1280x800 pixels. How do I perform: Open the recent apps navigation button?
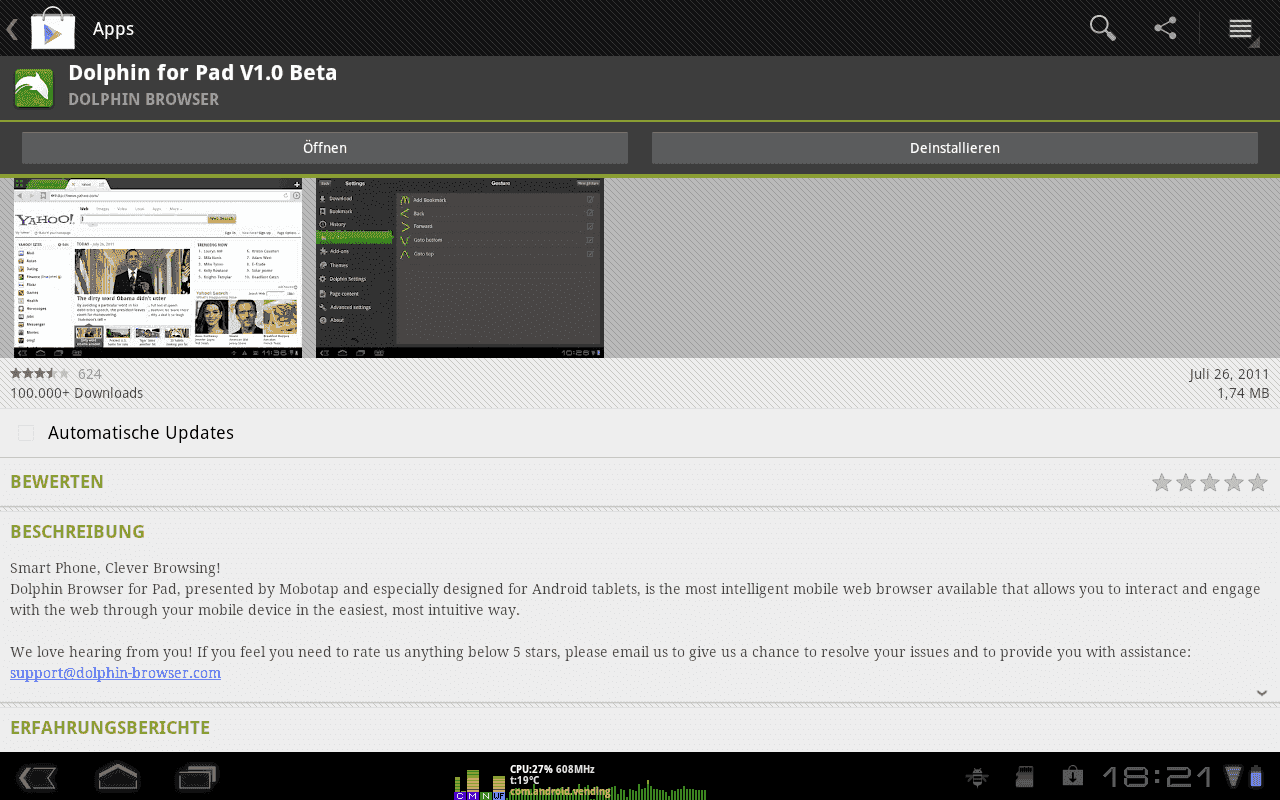[x=197, y=777]
